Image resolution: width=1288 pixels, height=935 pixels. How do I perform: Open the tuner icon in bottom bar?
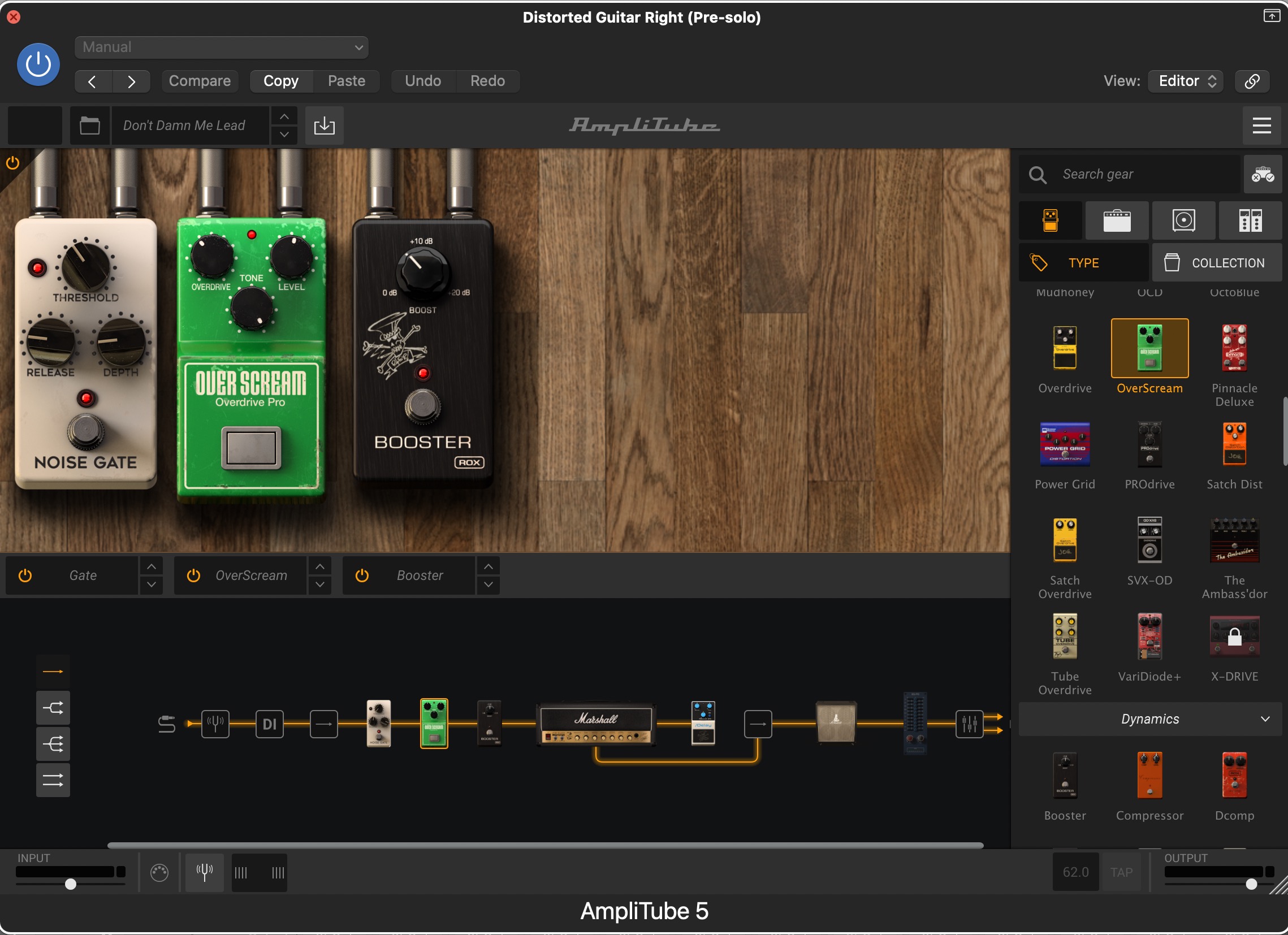coord(205,872)
